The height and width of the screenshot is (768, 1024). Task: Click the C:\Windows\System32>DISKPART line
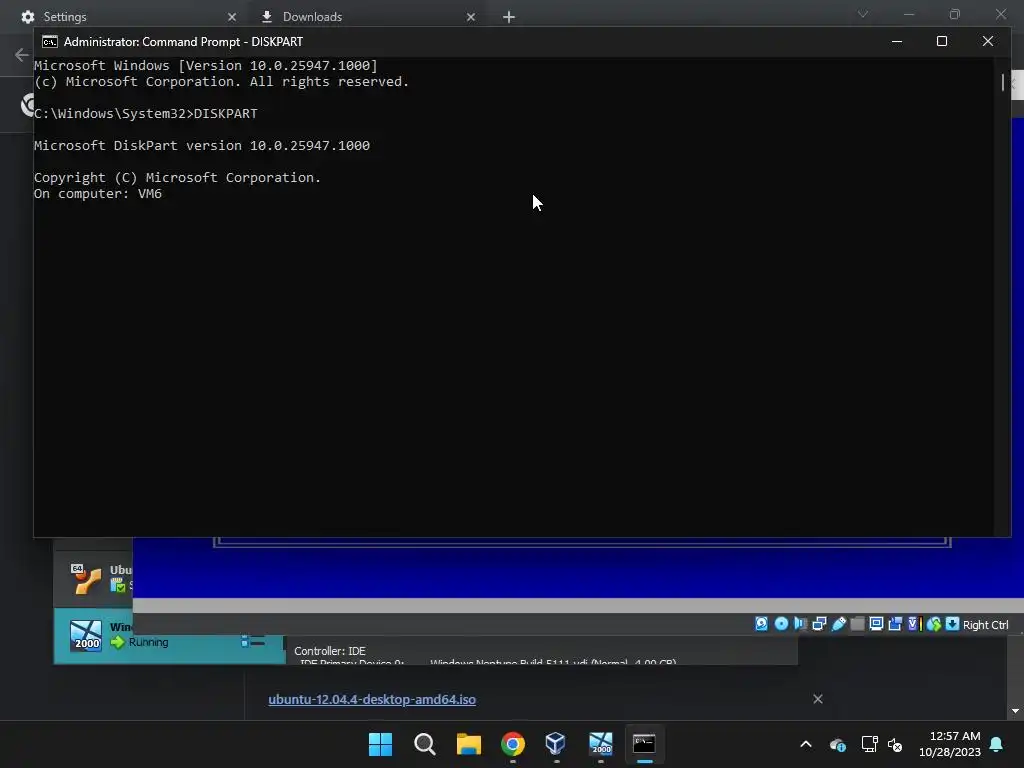[146, 114]
